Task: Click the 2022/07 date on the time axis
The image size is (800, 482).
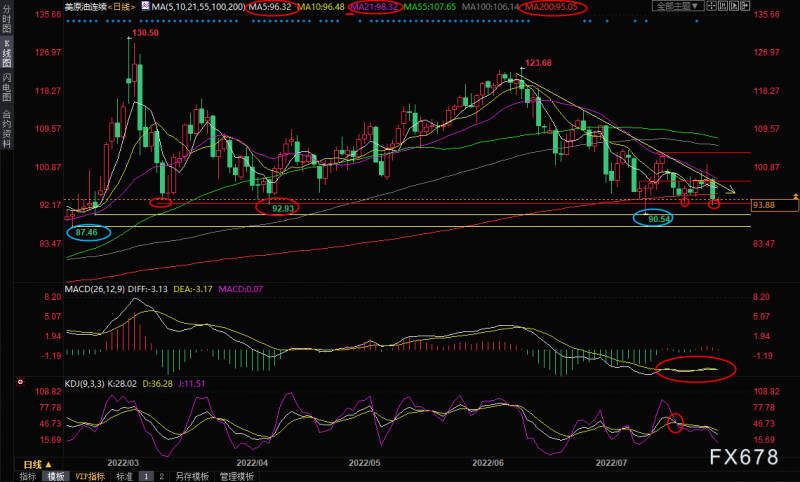Action: 611,463
